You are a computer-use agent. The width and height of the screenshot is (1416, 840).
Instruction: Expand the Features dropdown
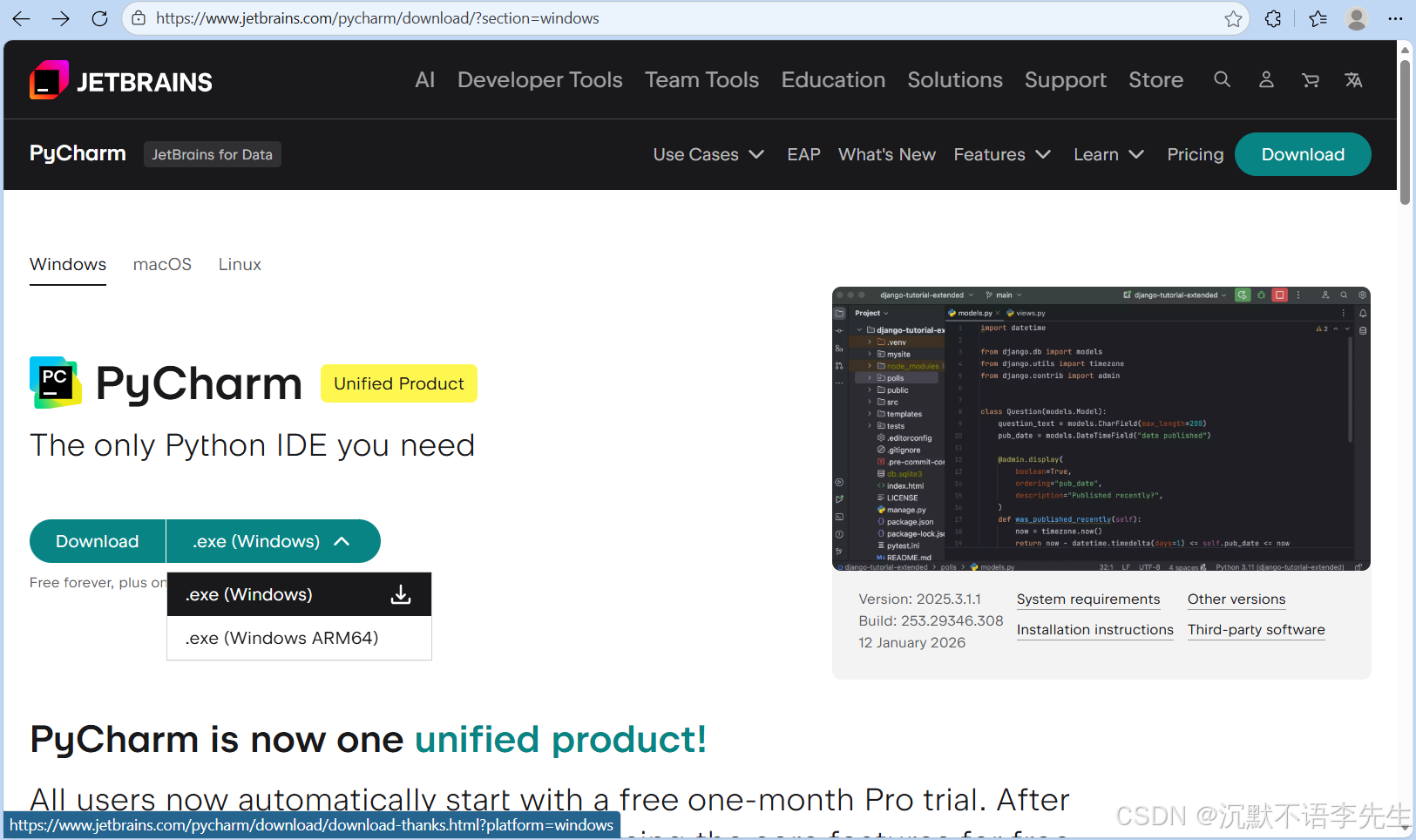[1002, 154]
